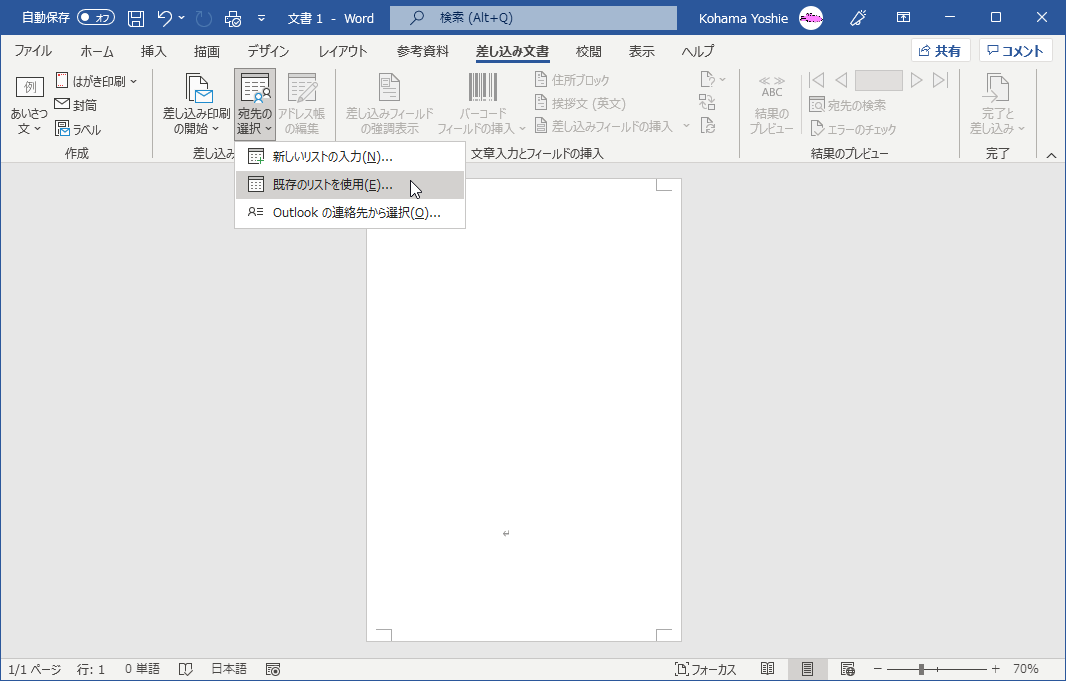Click the Kohama Yoshie account avatar

[810, 18]
